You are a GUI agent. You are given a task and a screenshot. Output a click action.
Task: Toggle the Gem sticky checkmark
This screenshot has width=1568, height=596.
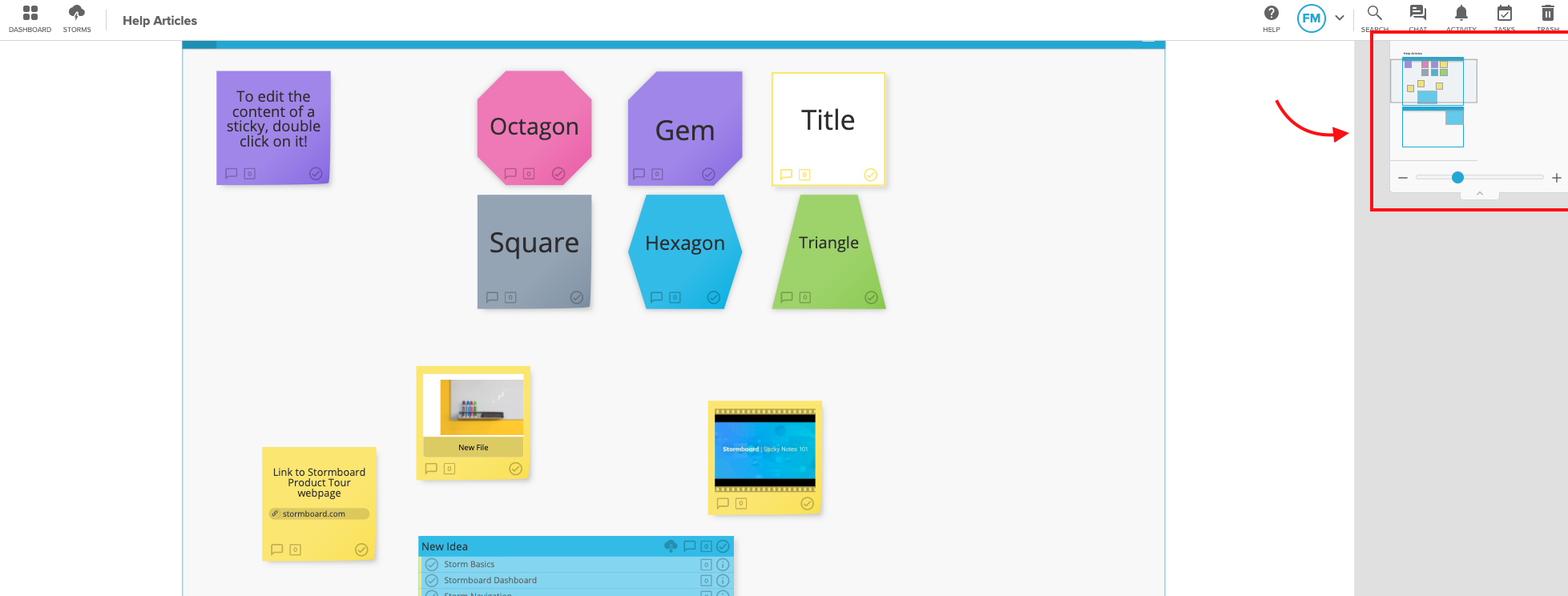(708, 174)
